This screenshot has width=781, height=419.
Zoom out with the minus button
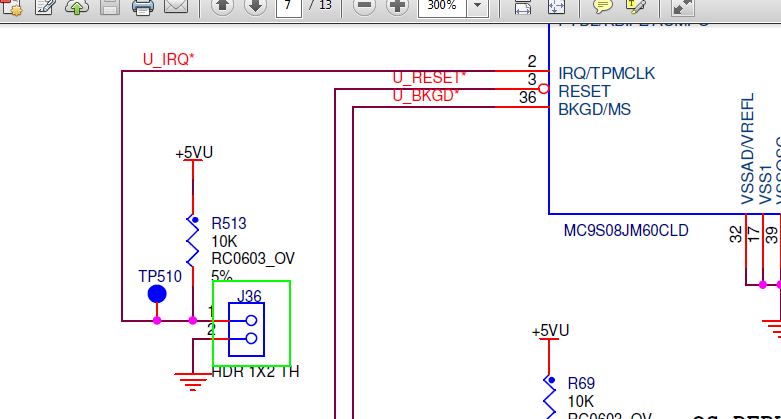click(365, 6)
